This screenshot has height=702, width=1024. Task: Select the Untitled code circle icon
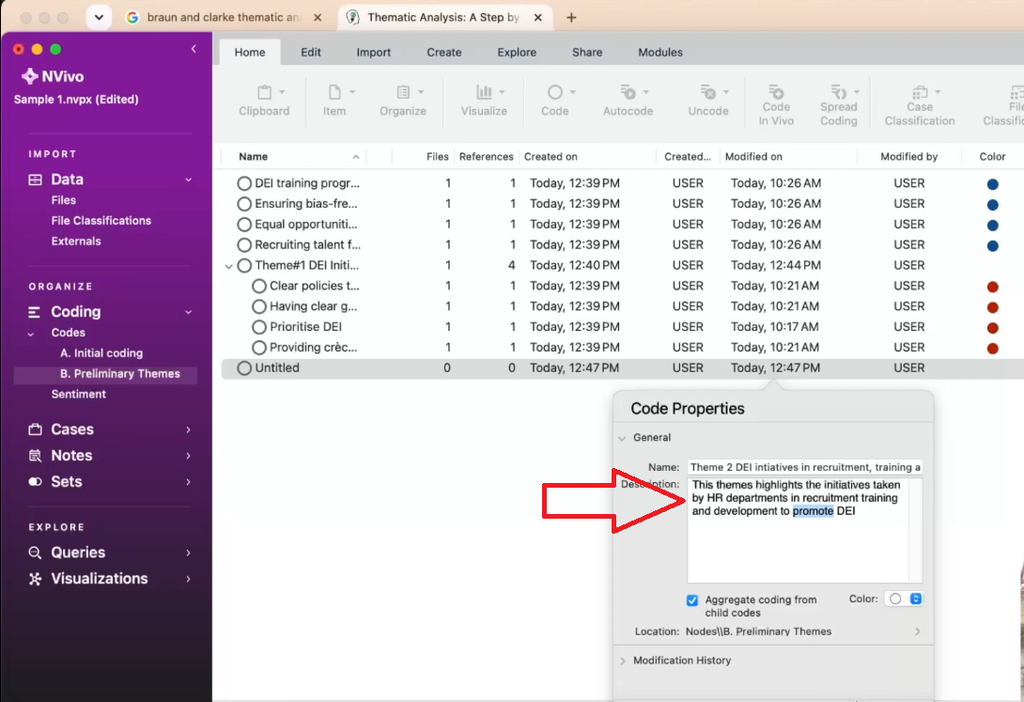(244, 368)
